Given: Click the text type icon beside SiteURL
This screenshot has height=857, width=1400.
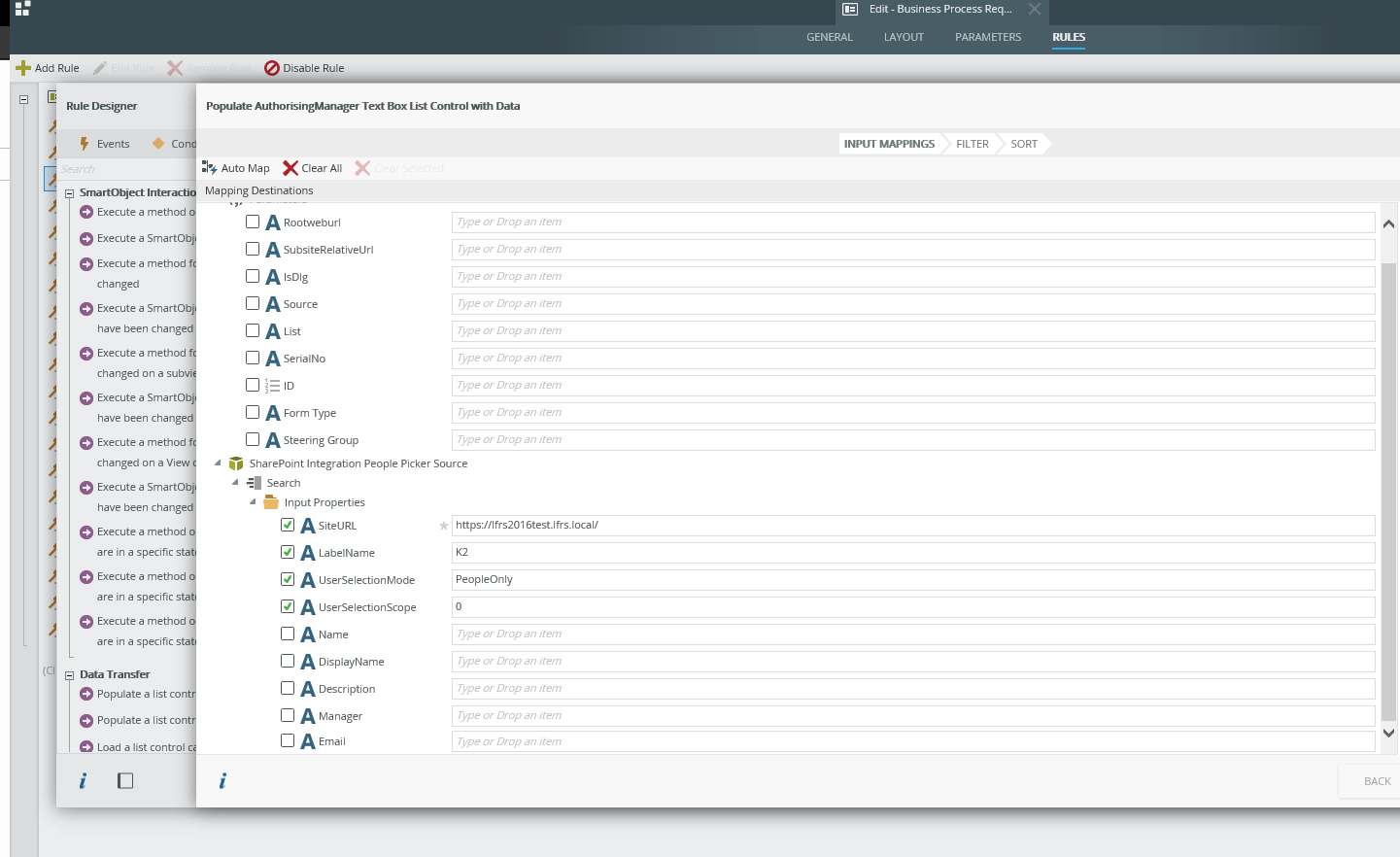Looking at the screenshot, I should click(308, 526).
